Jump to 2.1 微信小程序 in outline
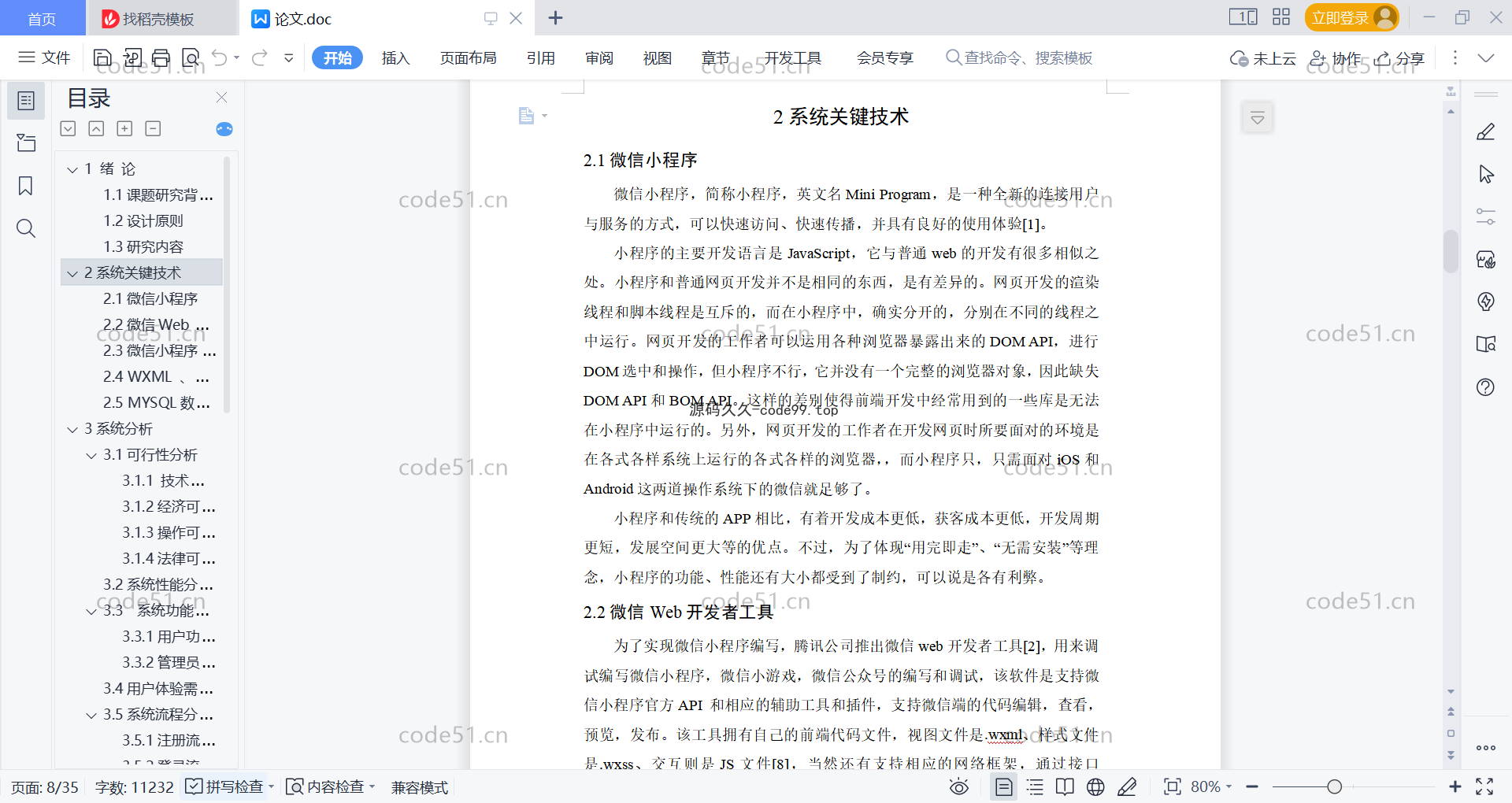The width and height of the screenshot is (1512, 803). [150, 299]
